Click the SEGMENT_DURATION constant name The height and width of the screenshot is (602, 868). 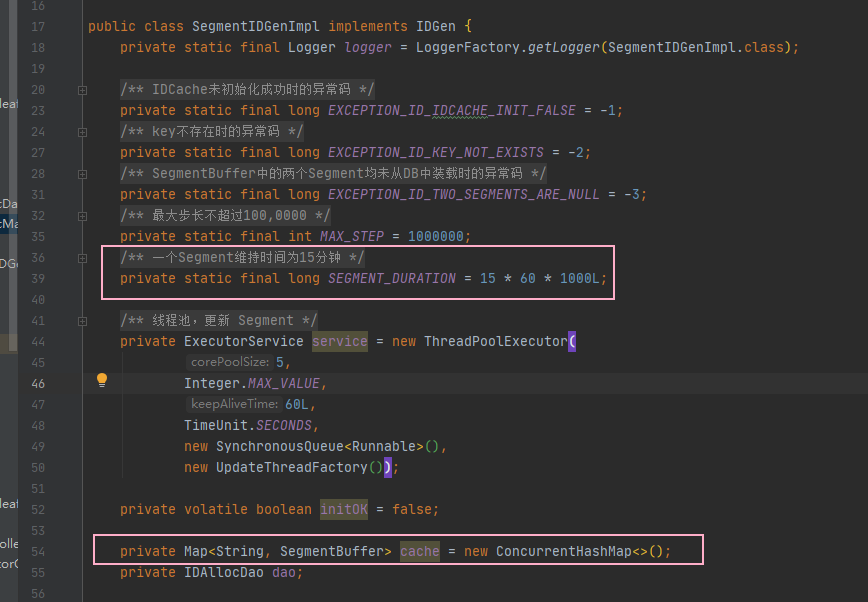pos(391,279)
